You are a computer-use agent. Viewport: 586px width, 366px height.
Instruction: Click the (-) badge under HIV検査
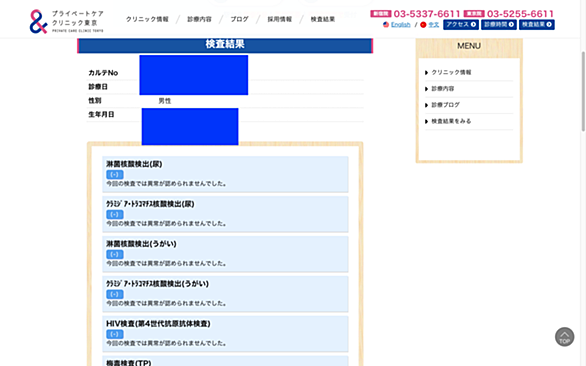(x=115, y=334)
